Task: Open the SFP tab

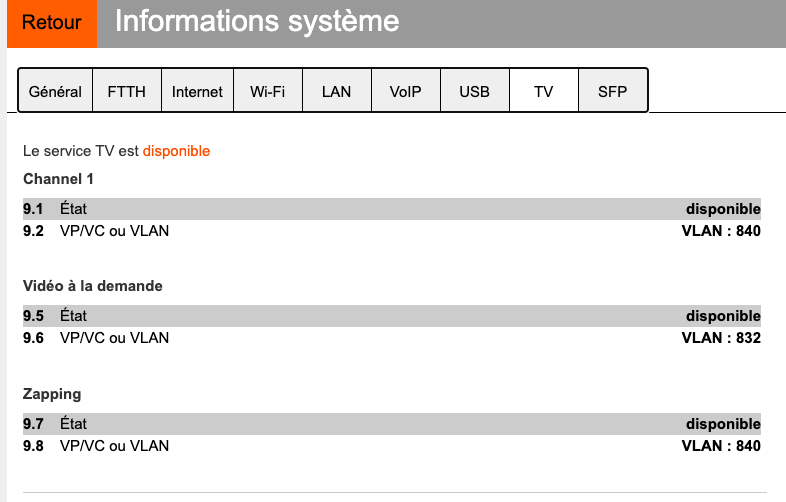Action: (x=612, y=91)
